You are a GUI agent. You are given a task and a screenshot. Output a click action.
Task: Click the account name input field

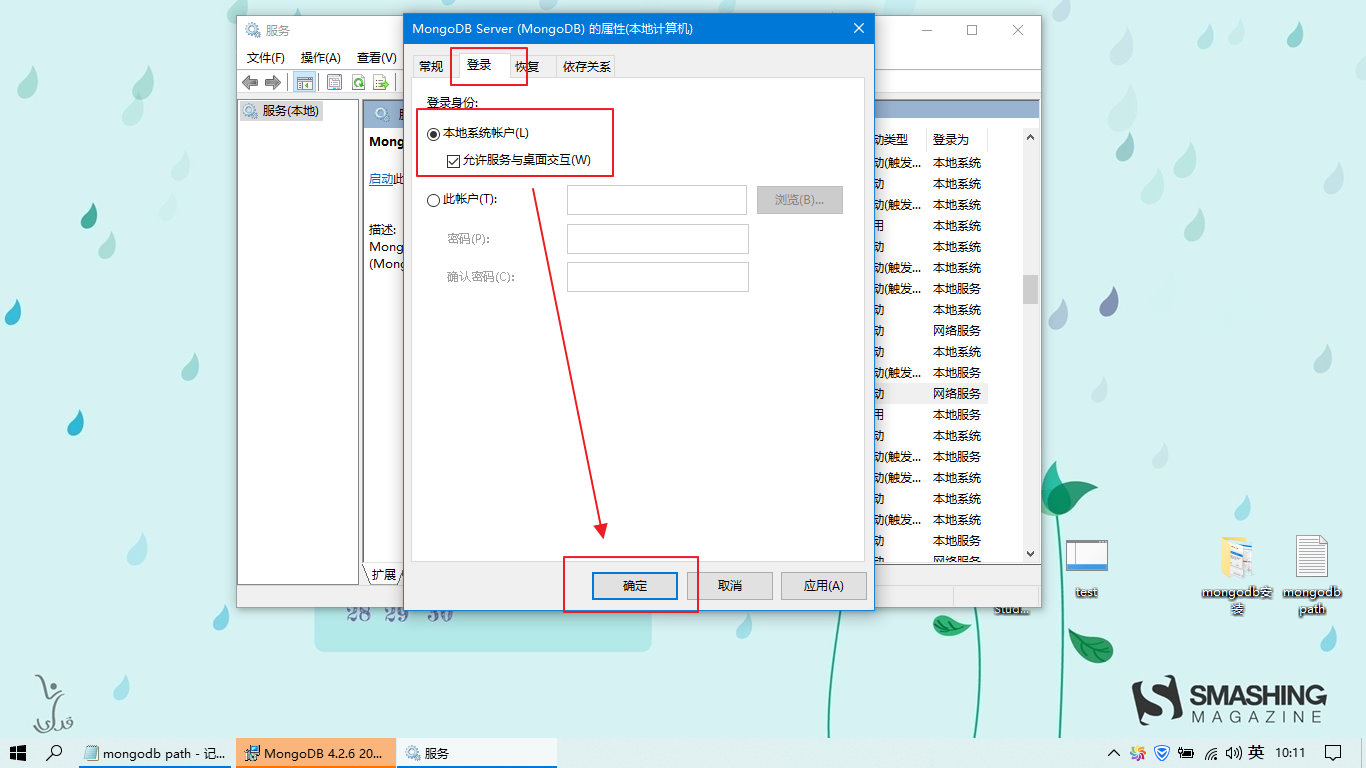tap(657, 200)
